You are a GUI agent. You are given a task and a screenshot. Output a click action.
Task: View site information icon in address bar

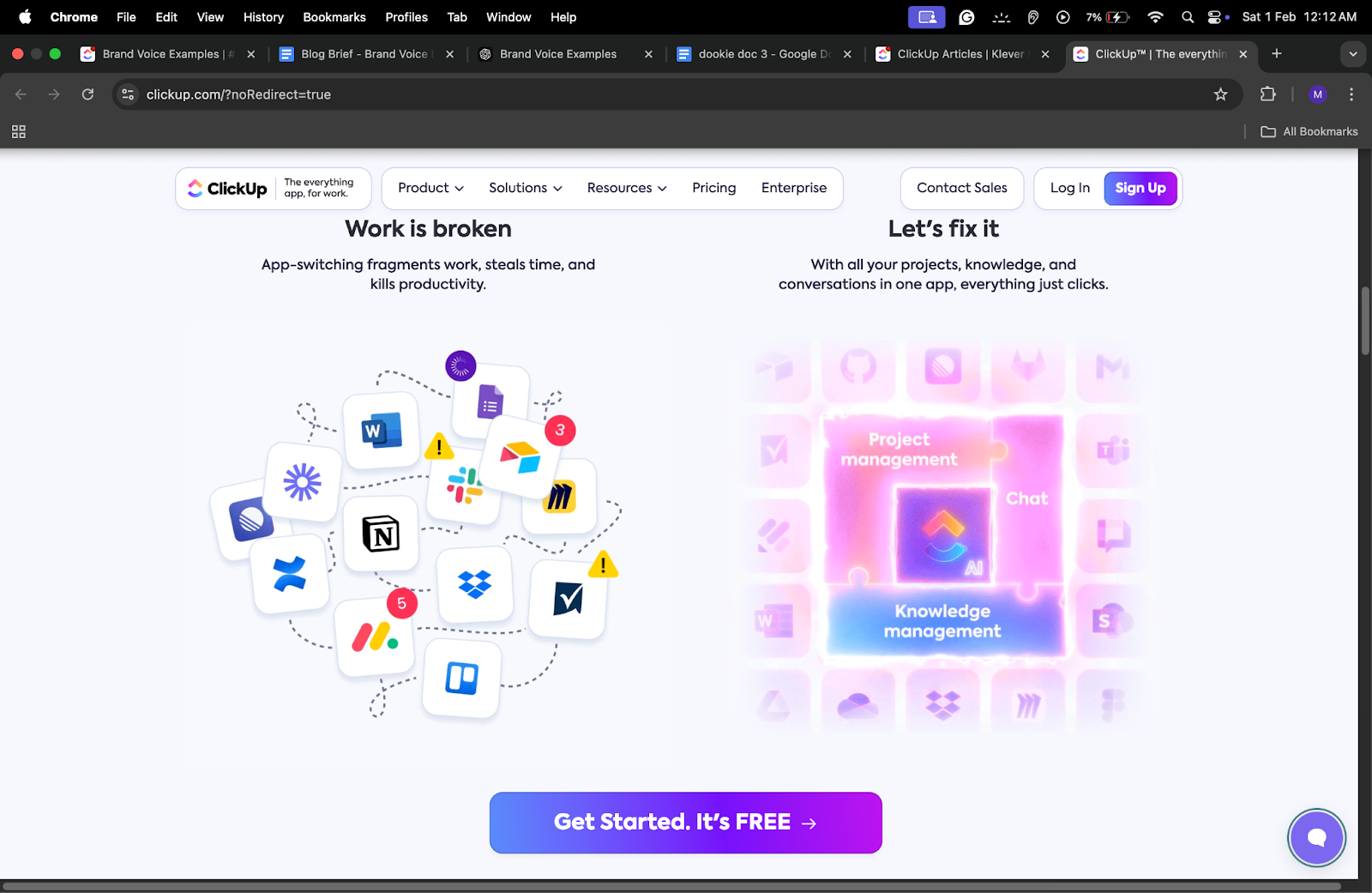coord(128,94)
